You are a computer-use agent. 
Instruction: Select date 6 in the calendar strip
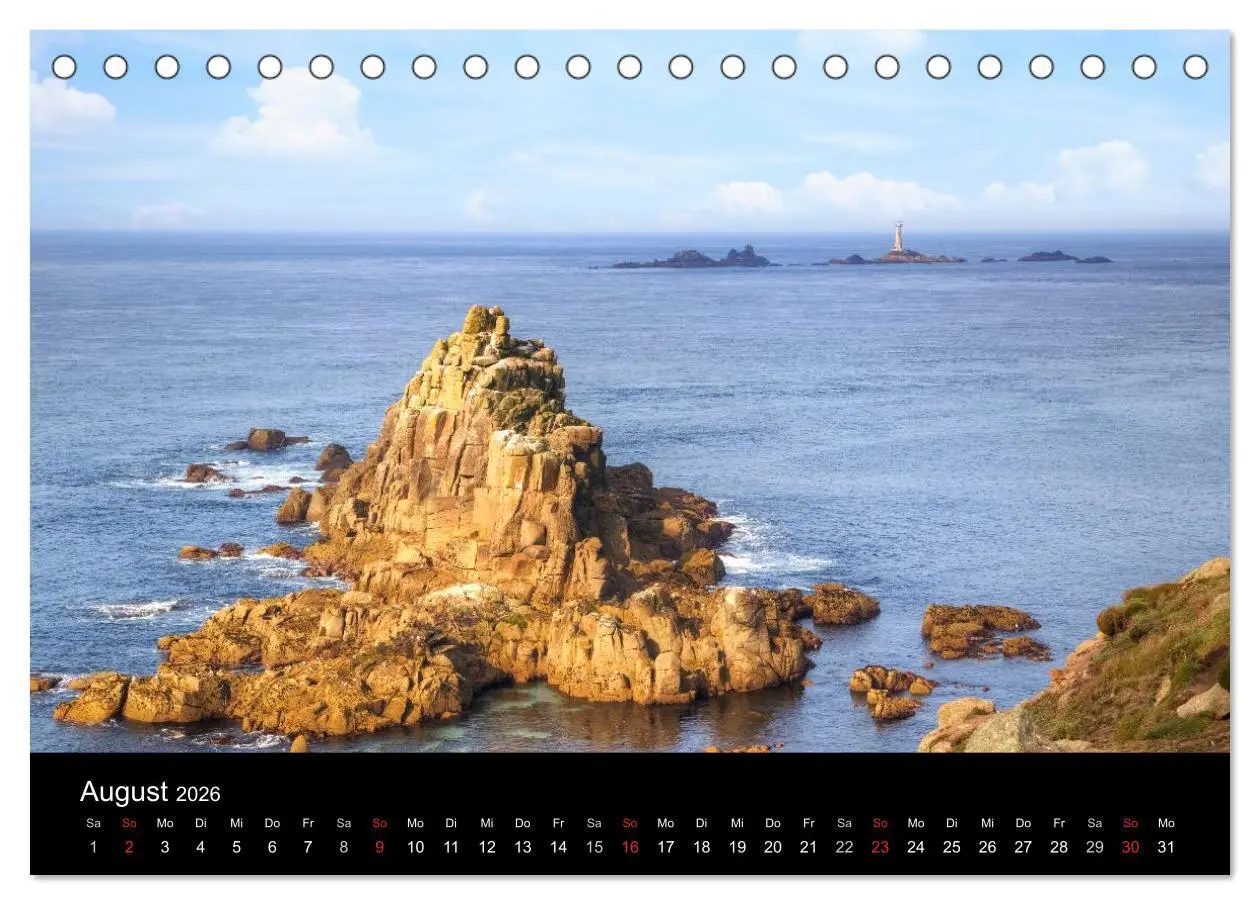[x=272, y=847]
